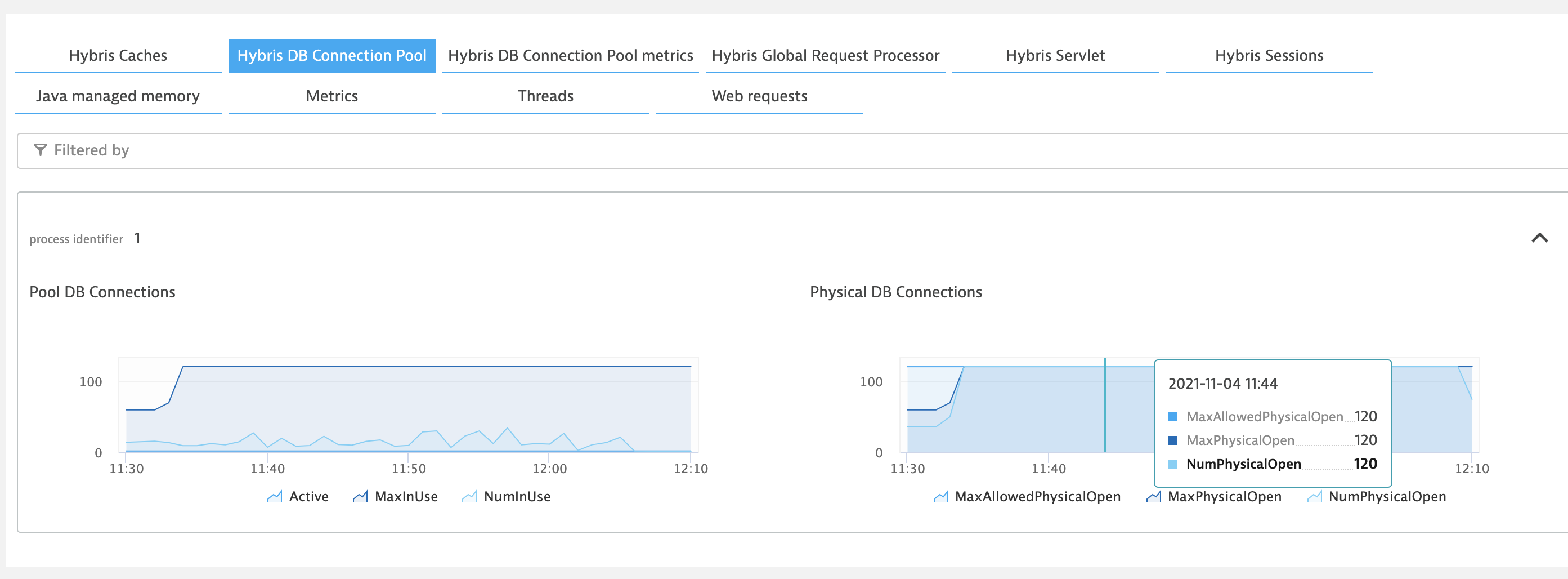Click the NumPhysicalOpen tooltip color swatch
Viewport: 1568px width, 579px height.
(1172, 465)
